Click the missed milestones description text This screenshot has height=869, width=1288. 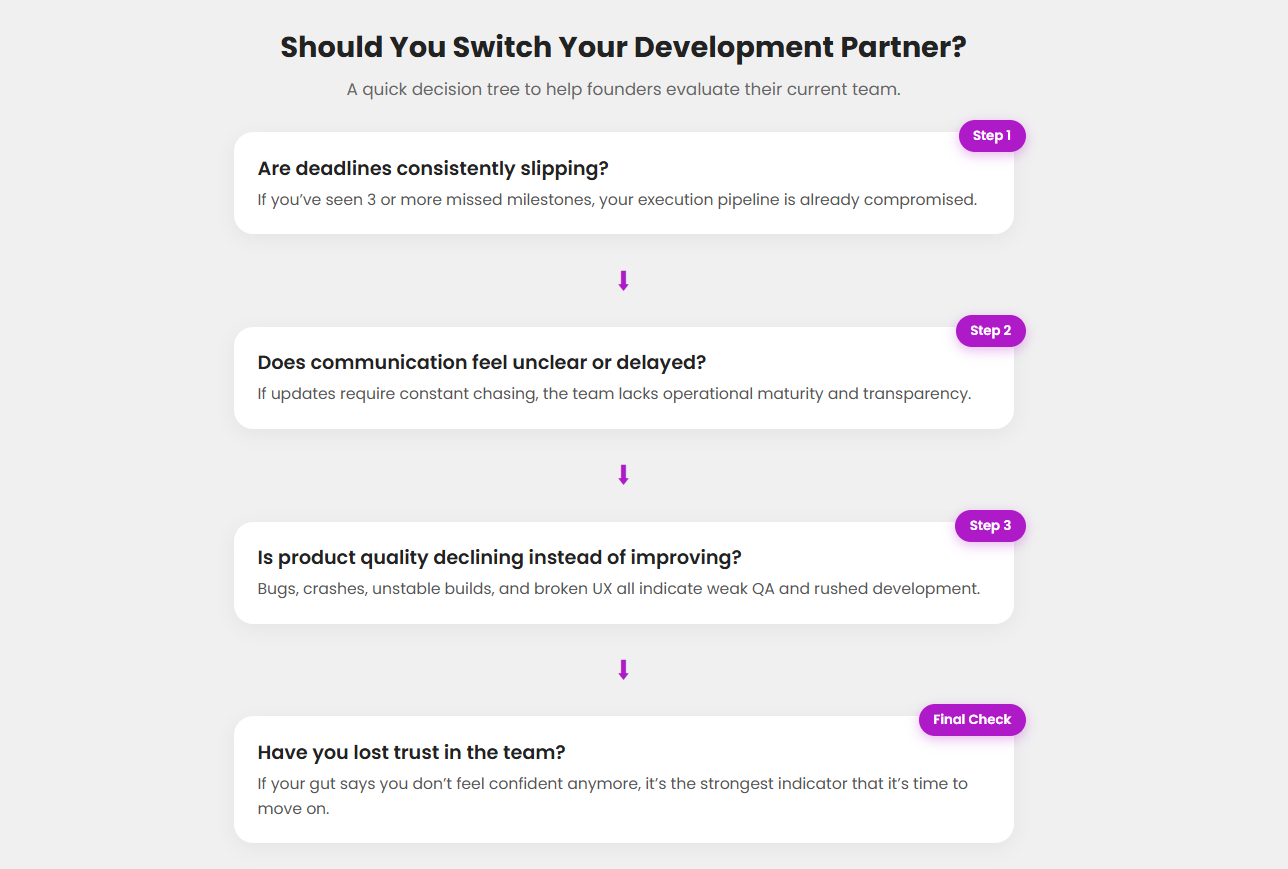pos(616,199)
